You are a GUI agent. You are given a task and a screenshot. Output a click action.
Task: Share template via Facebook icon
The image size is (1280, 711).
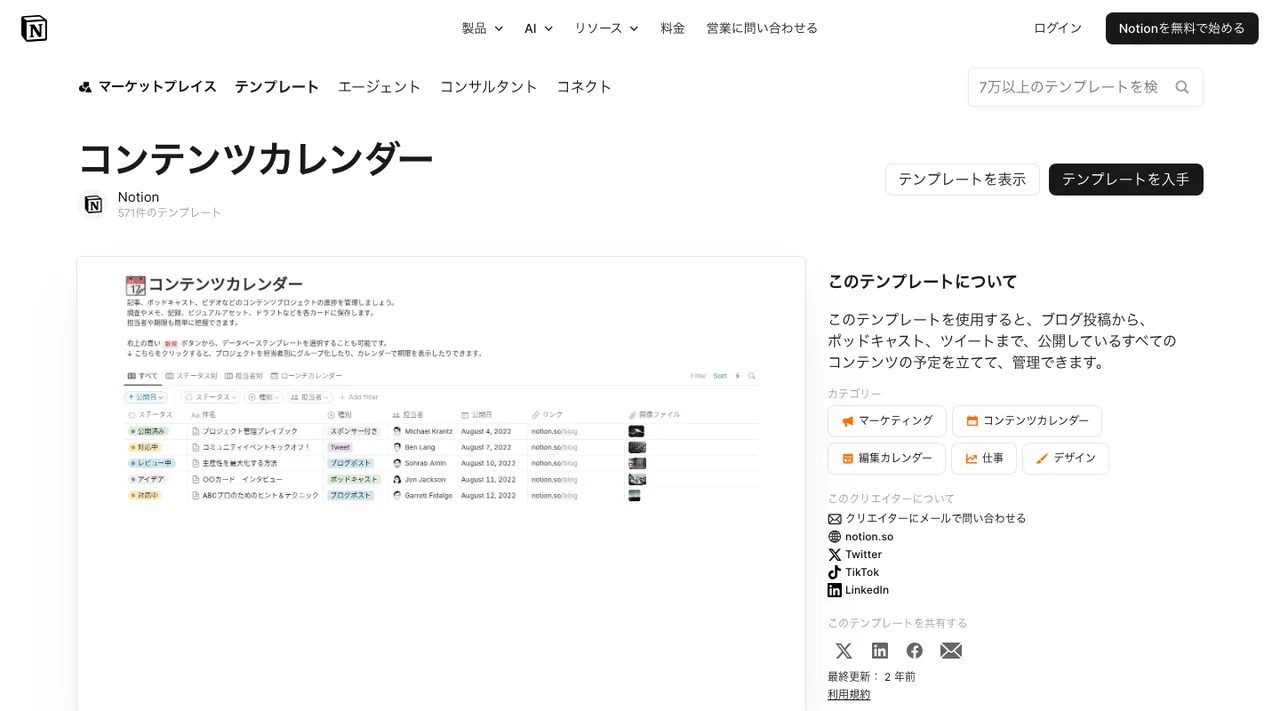[915, 651]
